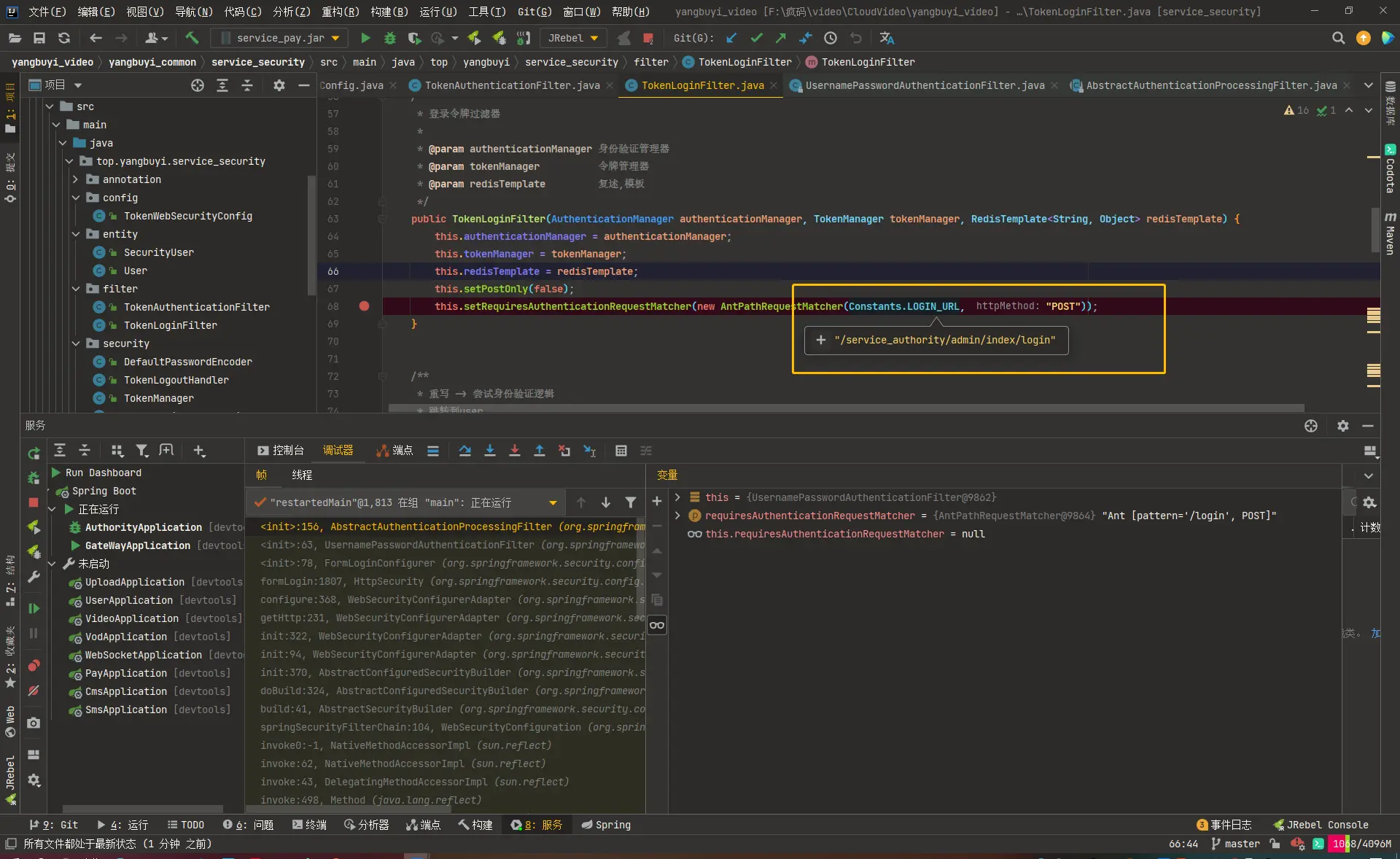The width and height of the screenshot is (1400, 859).
Task: Switch to 线程 threads tab
Action: click(302, 475)
